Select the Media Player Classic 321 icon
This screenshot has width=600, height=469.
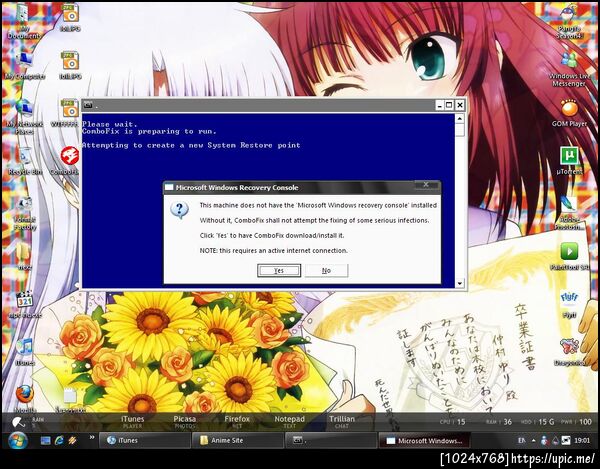(25, 305)
